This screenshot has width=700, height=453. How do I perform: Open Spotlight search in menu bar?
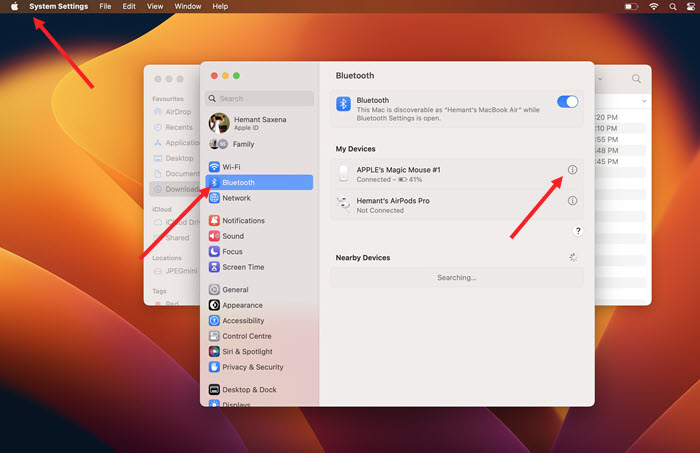673,6
